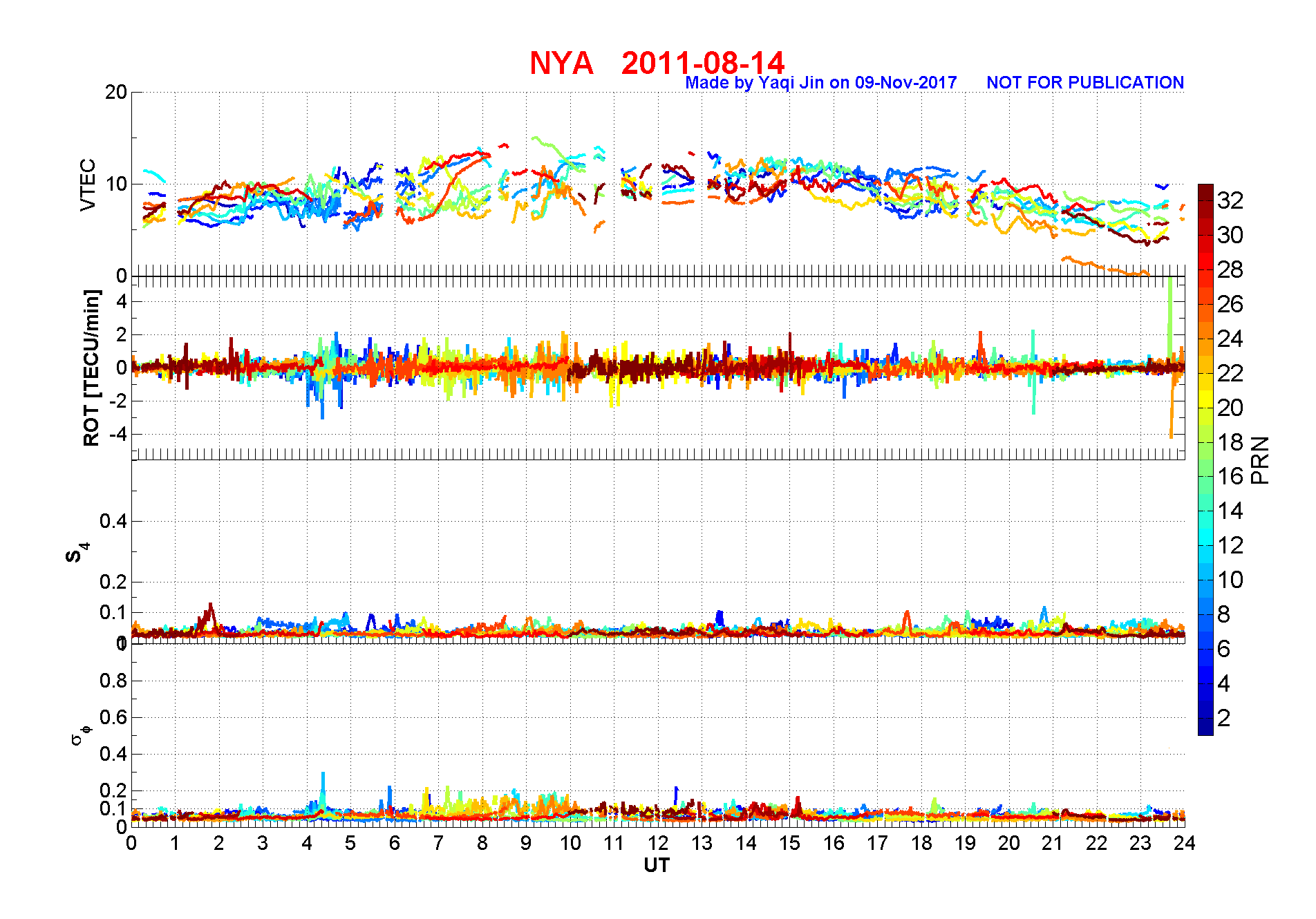
Task: Click the plot title 'NYA 2011-08-14'
Action: click(x=657, y=64)
